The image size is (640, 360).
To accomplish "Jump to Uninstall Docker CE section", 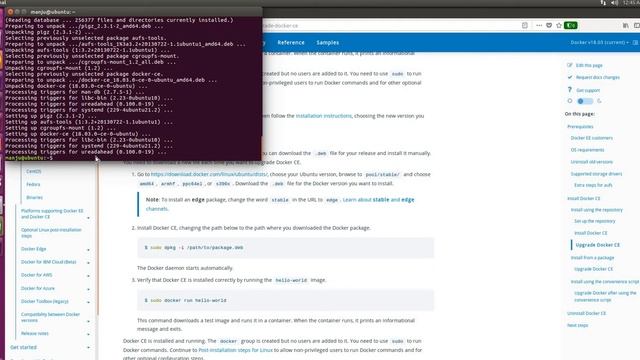I will 587,313.
